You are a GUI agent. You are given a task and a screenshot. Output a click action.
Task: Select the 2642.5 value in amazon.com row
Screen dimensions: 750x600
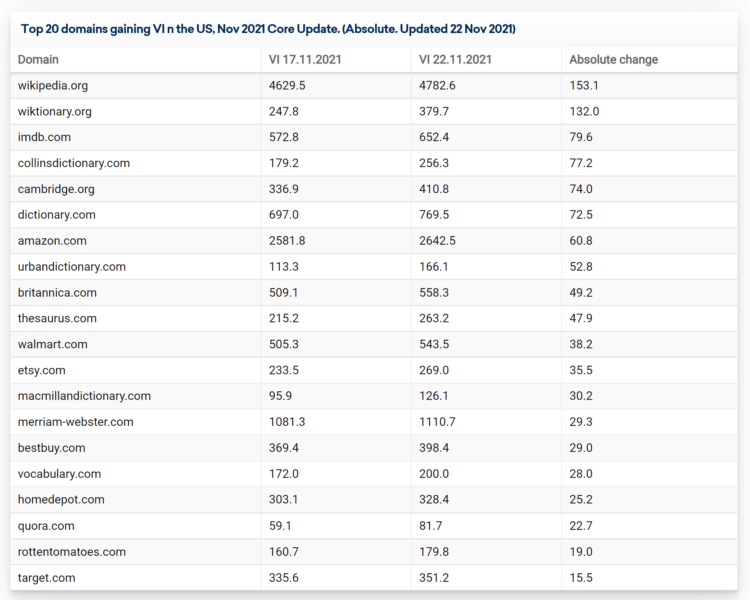coord(437,241)
